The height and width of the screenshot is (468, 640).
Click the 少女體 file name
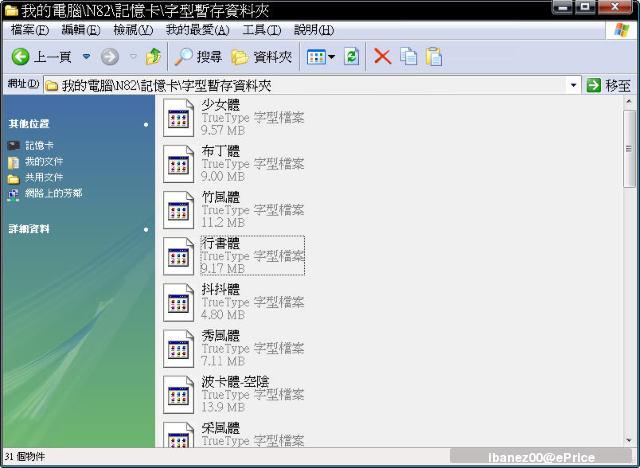click(220, 105)
